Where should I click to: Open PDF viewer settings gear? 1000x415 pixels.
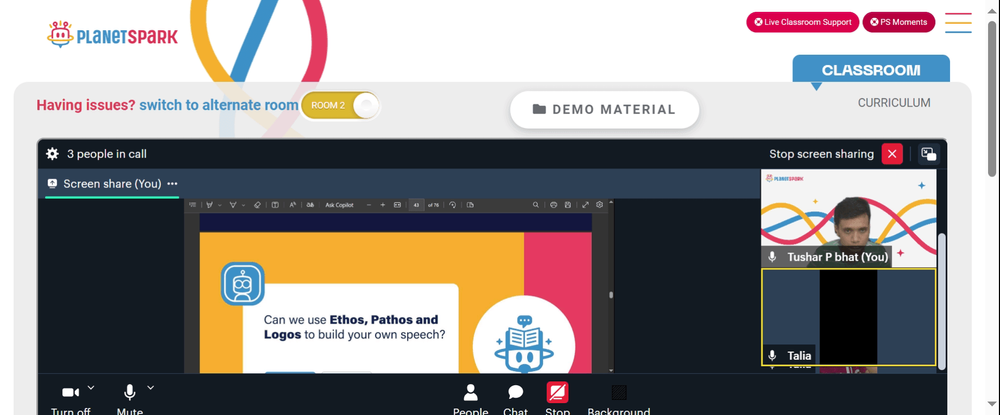point(599,205)
